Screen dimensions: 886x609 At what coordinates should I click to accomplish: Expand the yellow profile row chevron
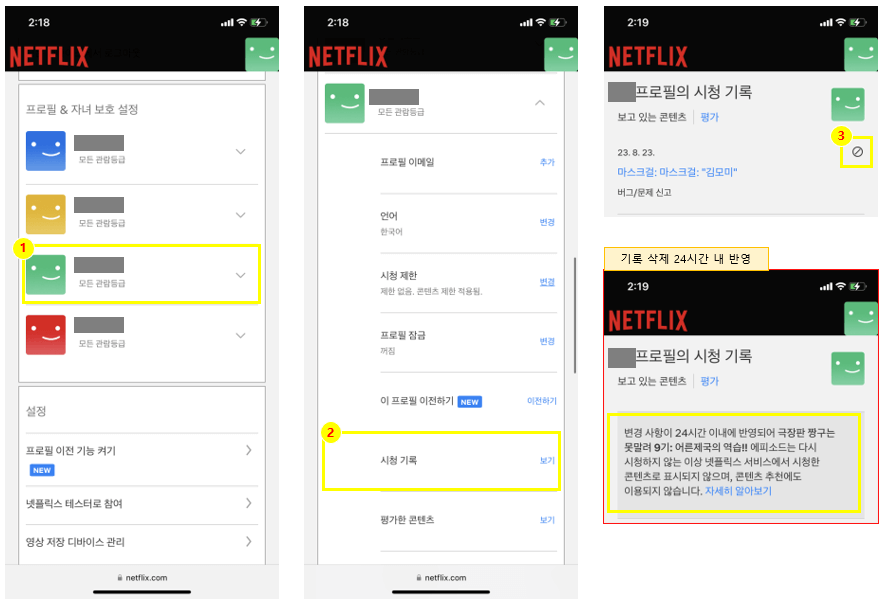pyautogui.click(x=241, y=215)
